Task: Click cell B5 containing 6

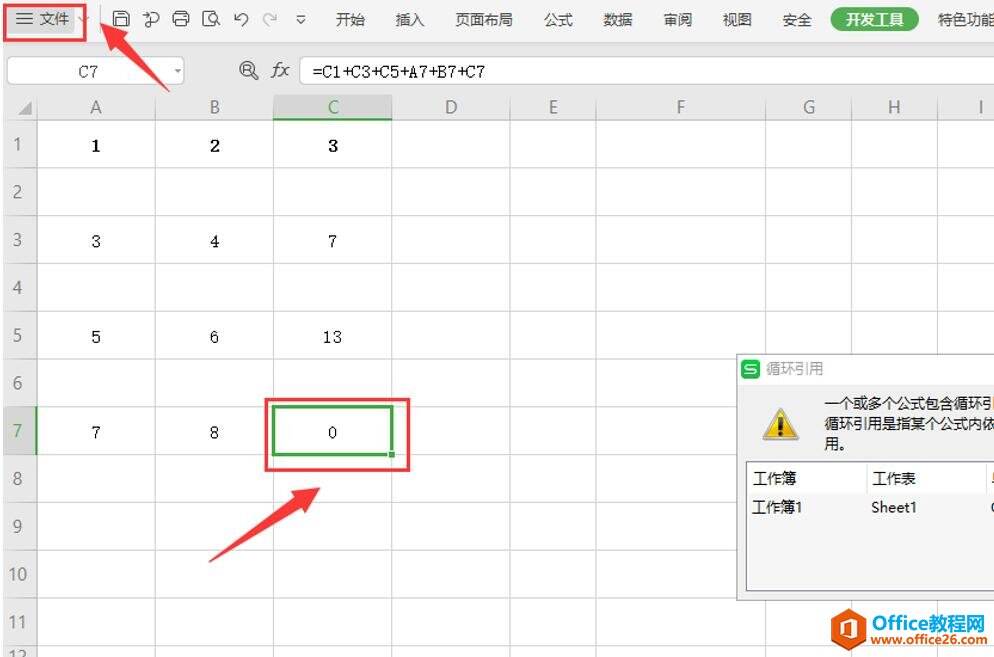Action: click(214, 336)
